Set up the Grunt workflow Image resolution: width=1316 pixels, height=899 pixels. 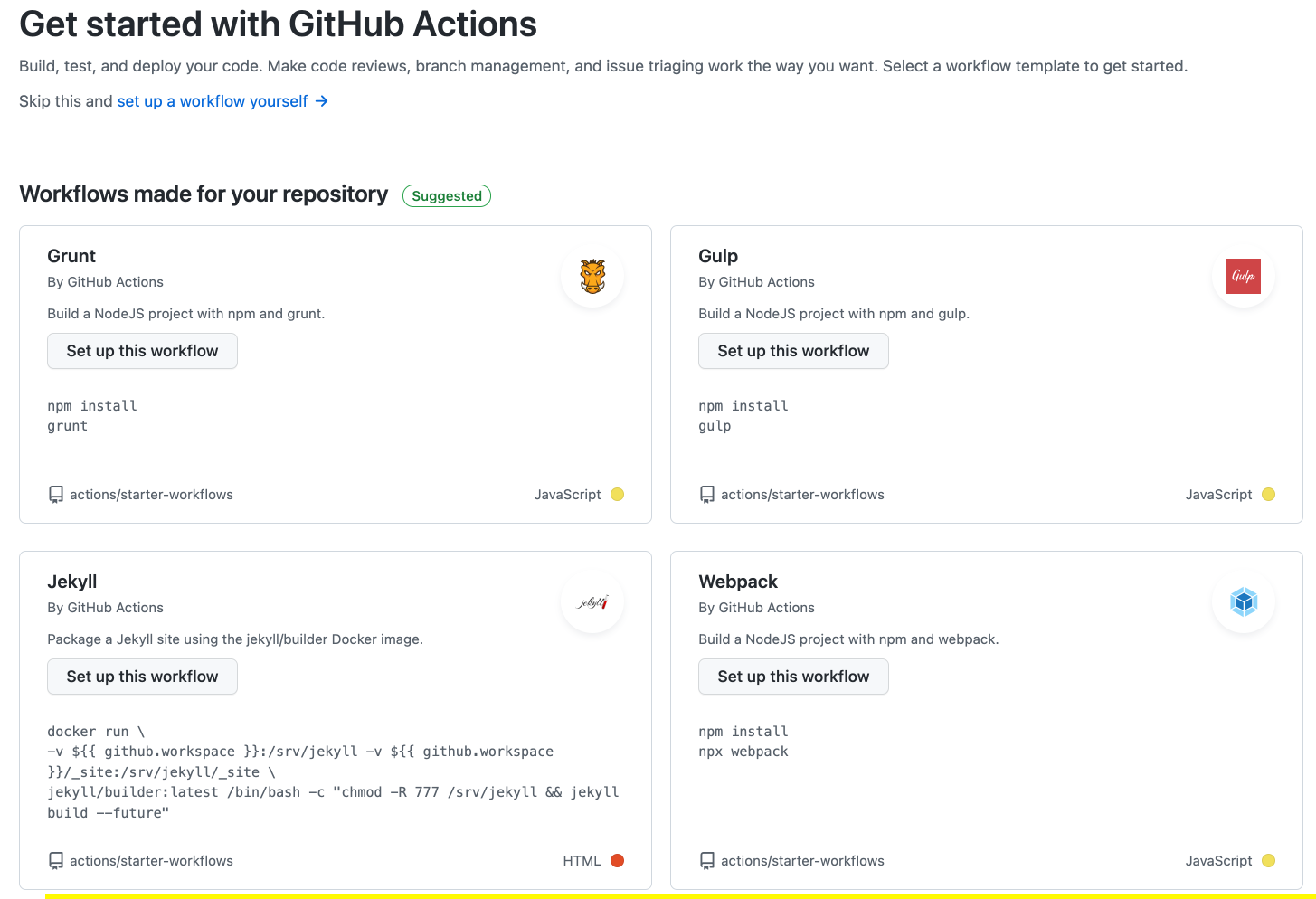coord(142,351)
